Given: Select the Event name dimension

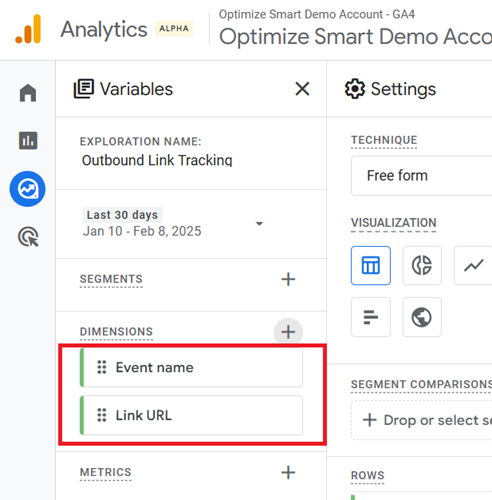Looking at the screenshot, I should click(191, 367).
